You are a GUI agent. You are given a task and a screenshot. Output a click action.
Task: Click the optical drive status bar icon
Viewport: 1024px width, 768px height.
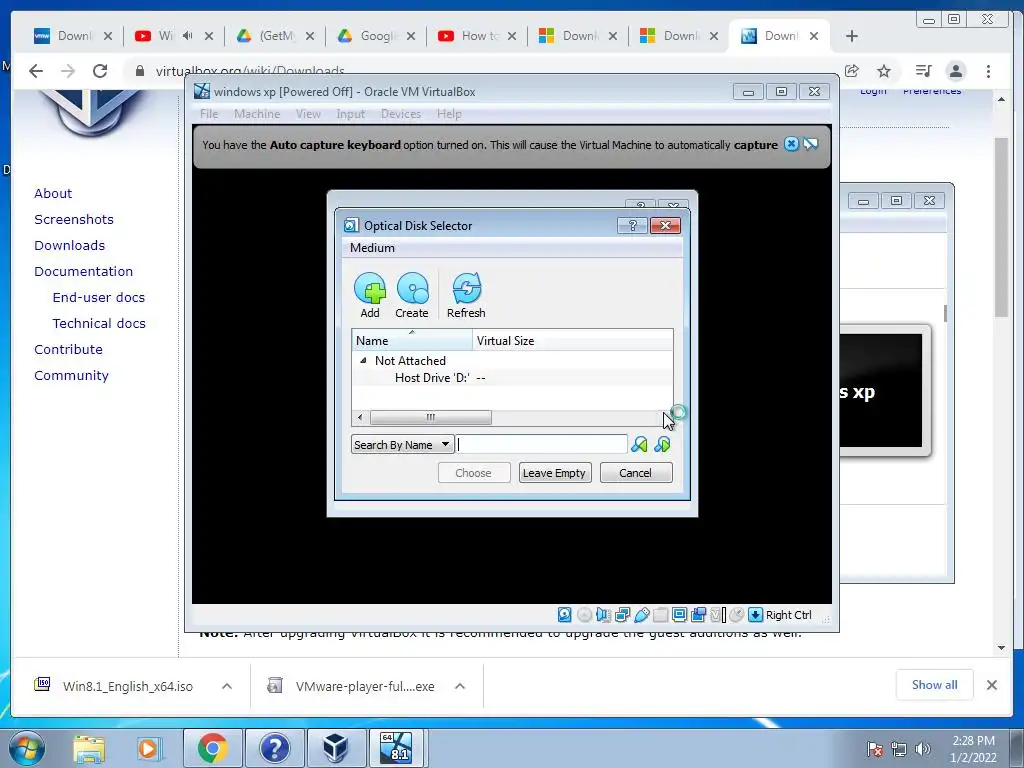584,615
